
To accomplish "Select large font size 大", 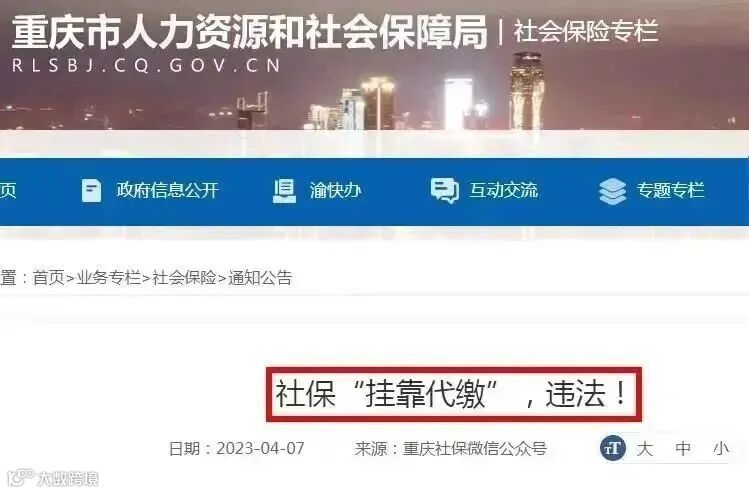I will pyautogui.click(x=644, y=449).
